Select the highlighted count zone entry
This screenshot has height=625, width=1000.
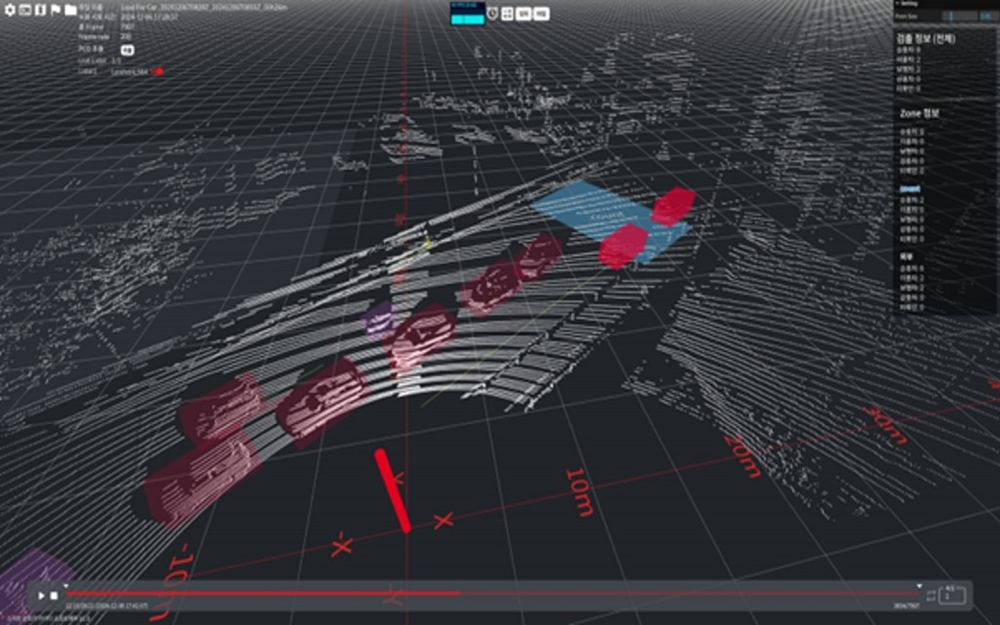coord(910,188)
